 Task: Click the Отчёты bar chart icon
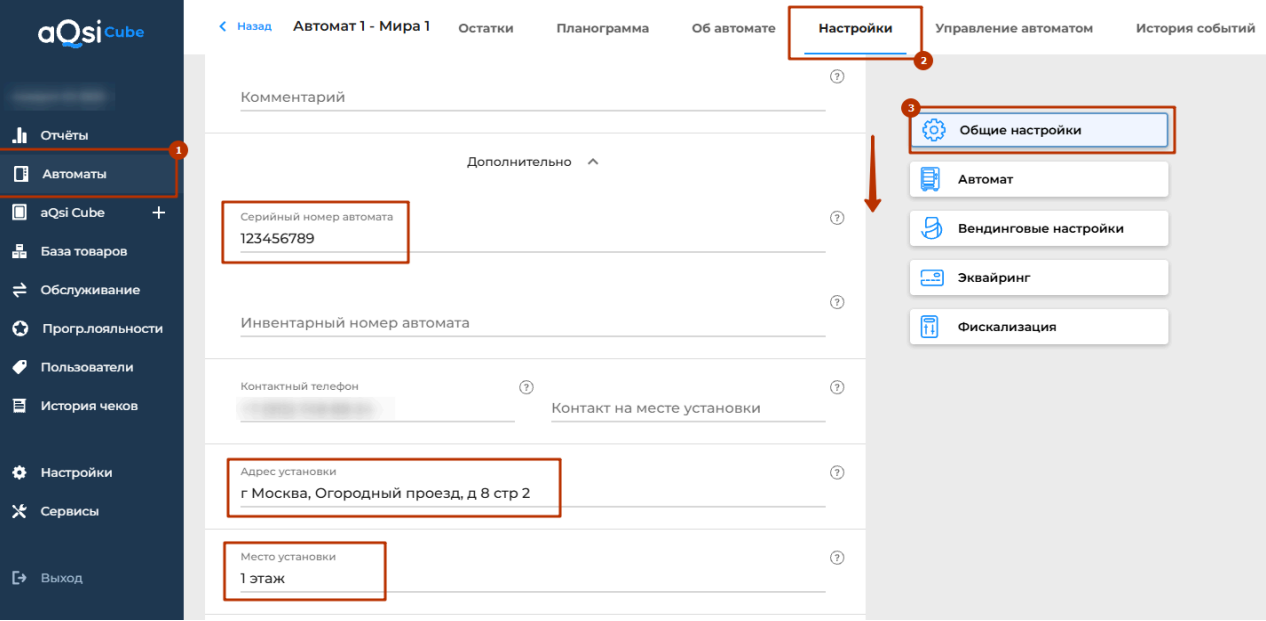19,135
